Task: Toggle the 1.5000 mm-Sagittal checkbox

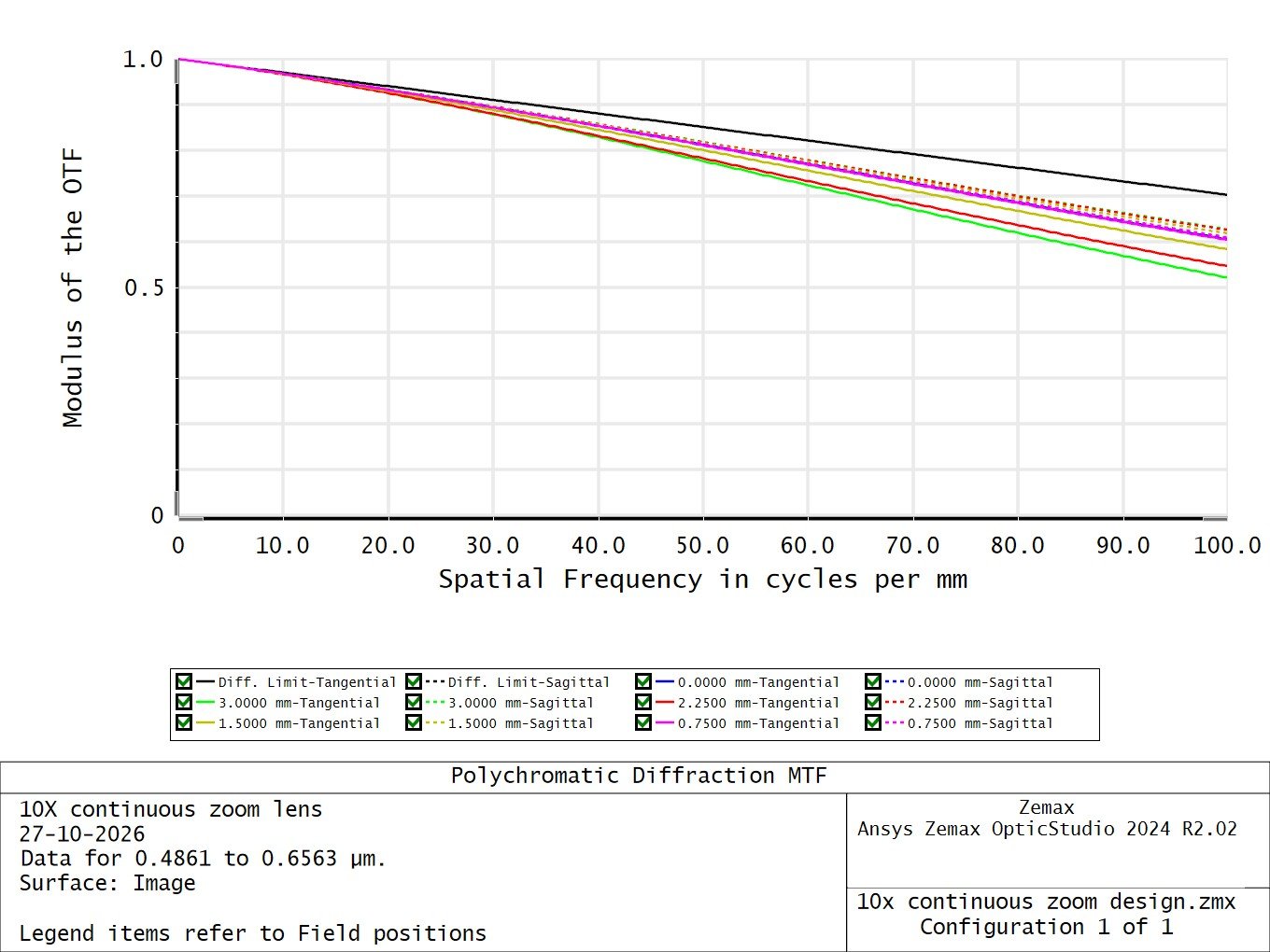Action: coord(414,723)
